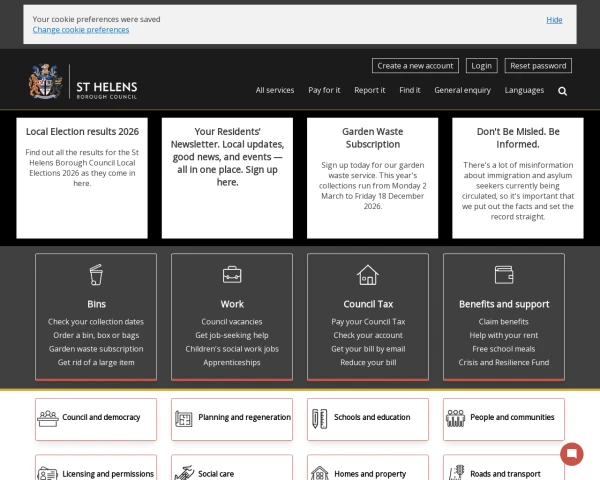This screenshot has height=480, width=600.
Task: Select Order a bin, box or bags
Action: pos(96,335)
